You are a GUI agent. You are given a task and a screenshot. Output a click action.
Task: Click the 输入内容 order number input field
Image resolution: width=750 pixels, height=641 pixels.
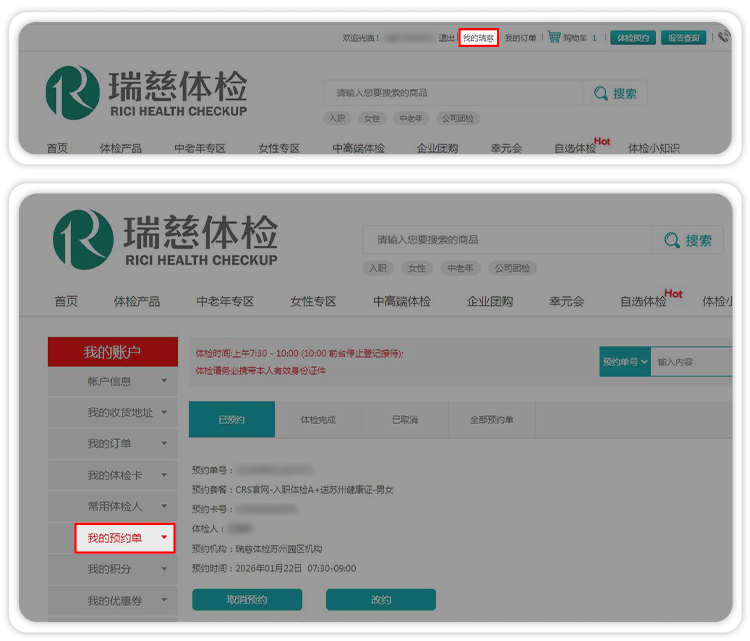pyautogui.click(x=692, y=362)
